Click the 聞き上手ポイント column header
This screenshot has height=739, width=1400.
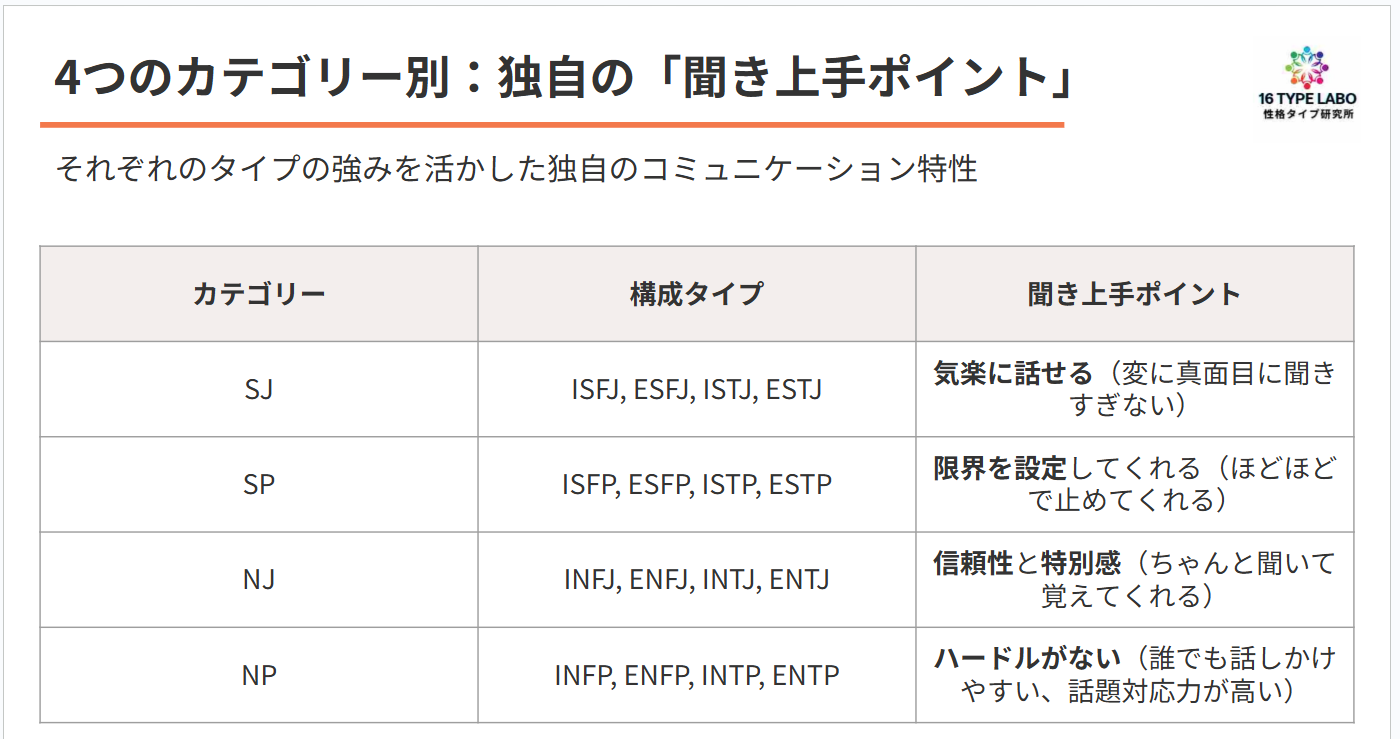click(x=1134, y=294)
